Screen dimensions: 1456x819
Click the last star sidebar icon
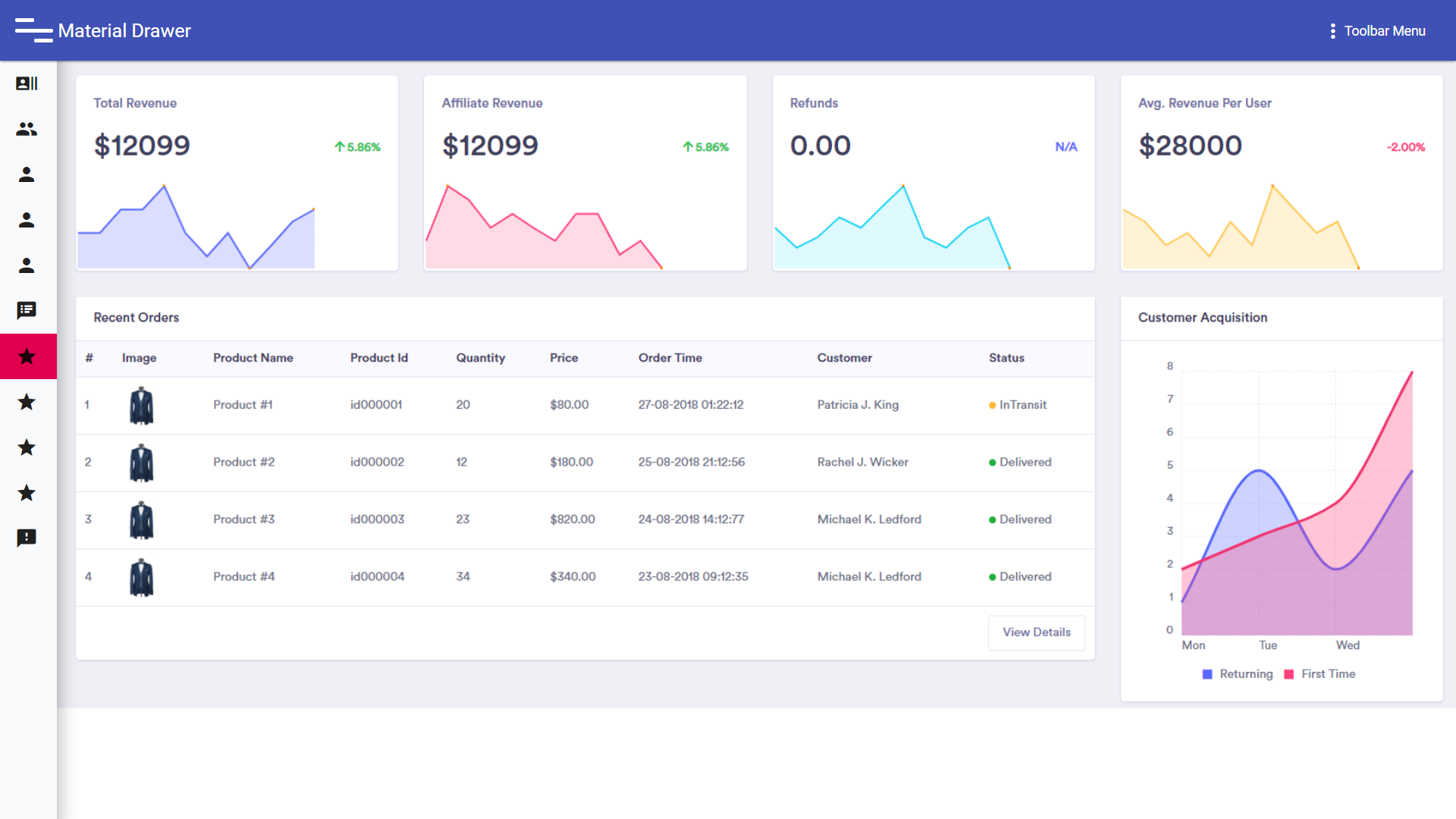click(x=27, y=493)
